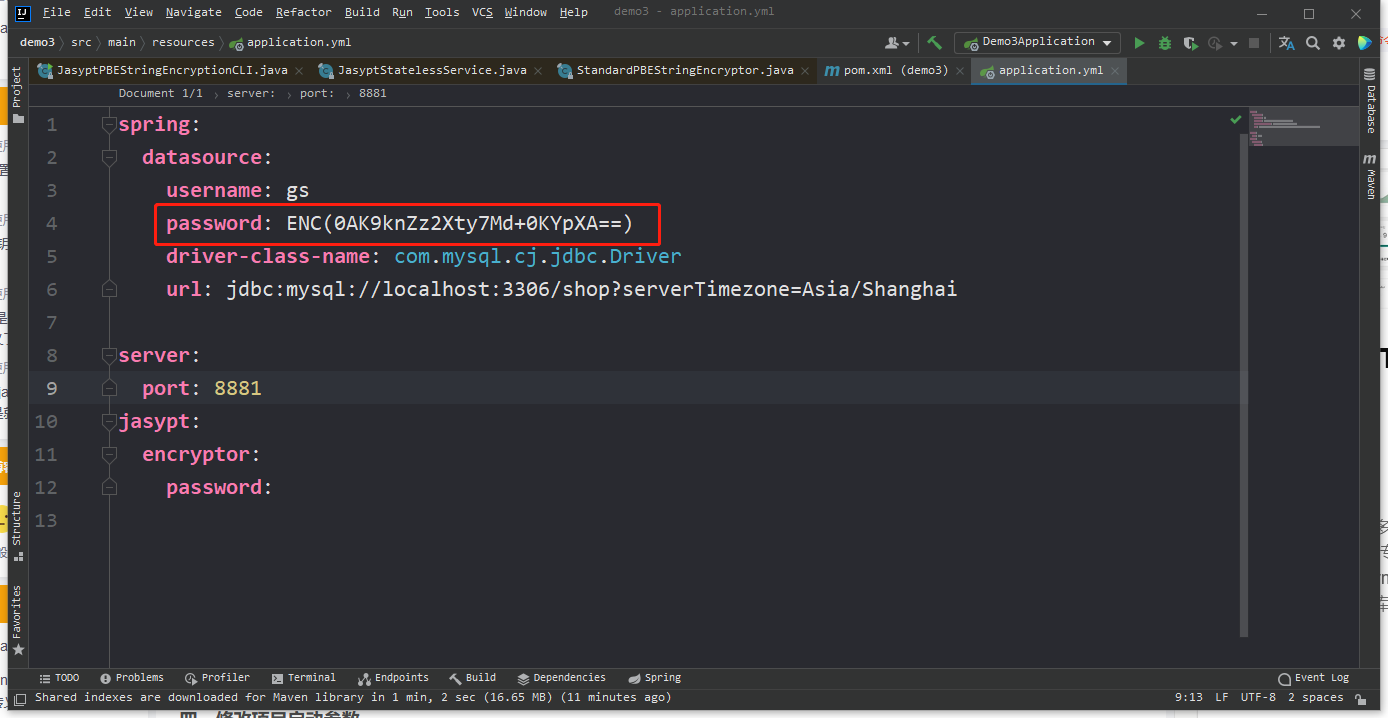The image size is (1388, 718).
Task: Open the Database tool window
Action: (x=1370, y=103)
